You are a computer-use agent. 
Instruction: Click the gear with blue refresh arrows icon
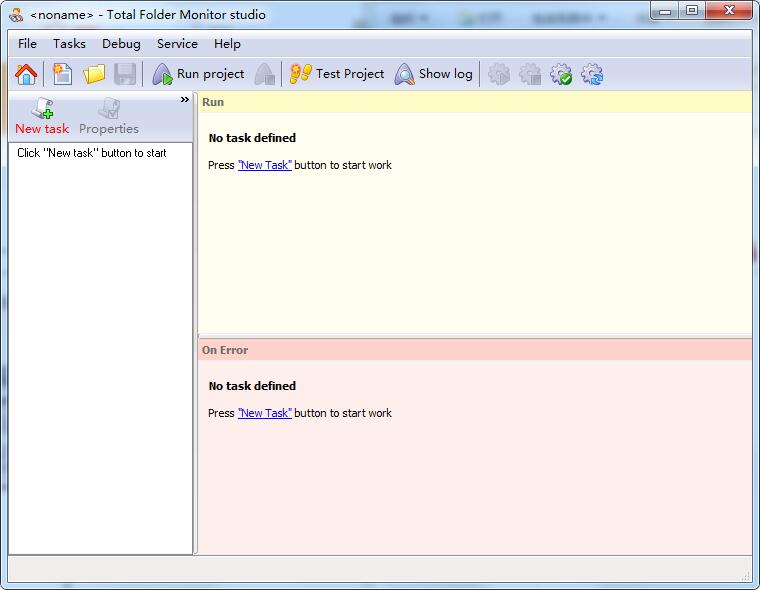pos(592,74)
